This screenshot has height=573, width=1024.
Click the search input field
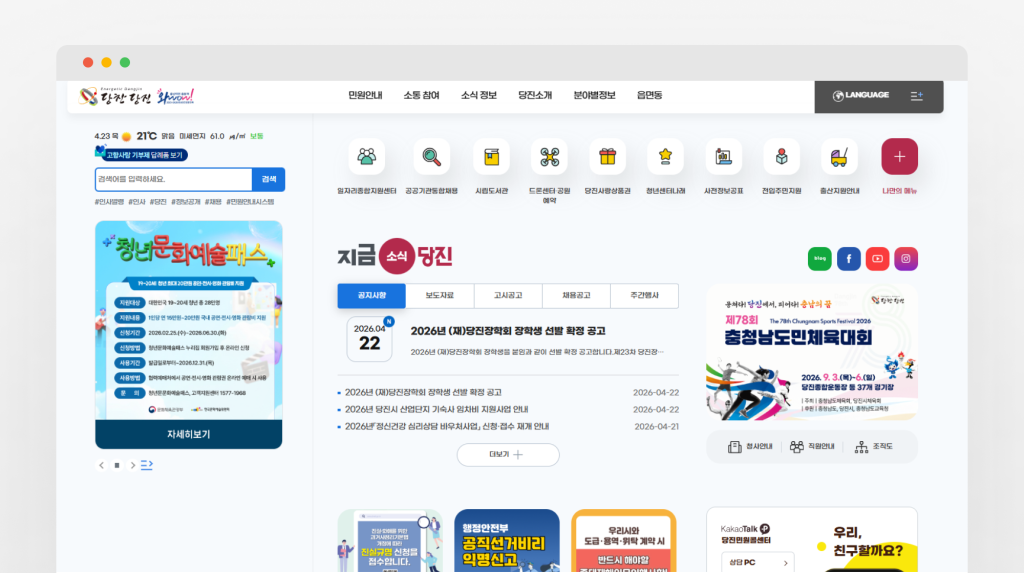172,179
